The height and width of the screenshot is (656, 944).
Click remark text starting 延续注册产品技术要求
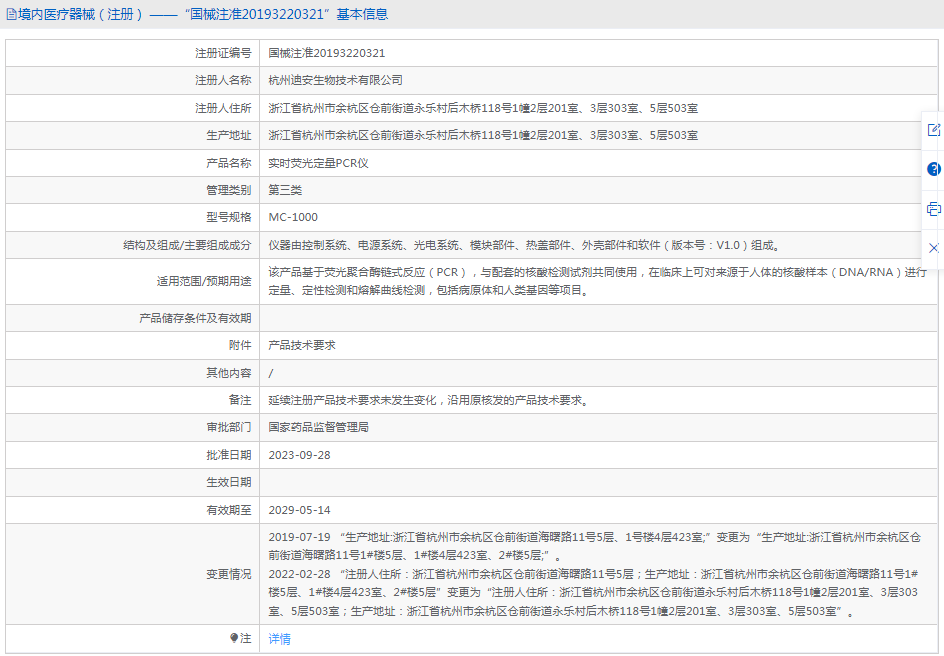[x=429, y=400]
